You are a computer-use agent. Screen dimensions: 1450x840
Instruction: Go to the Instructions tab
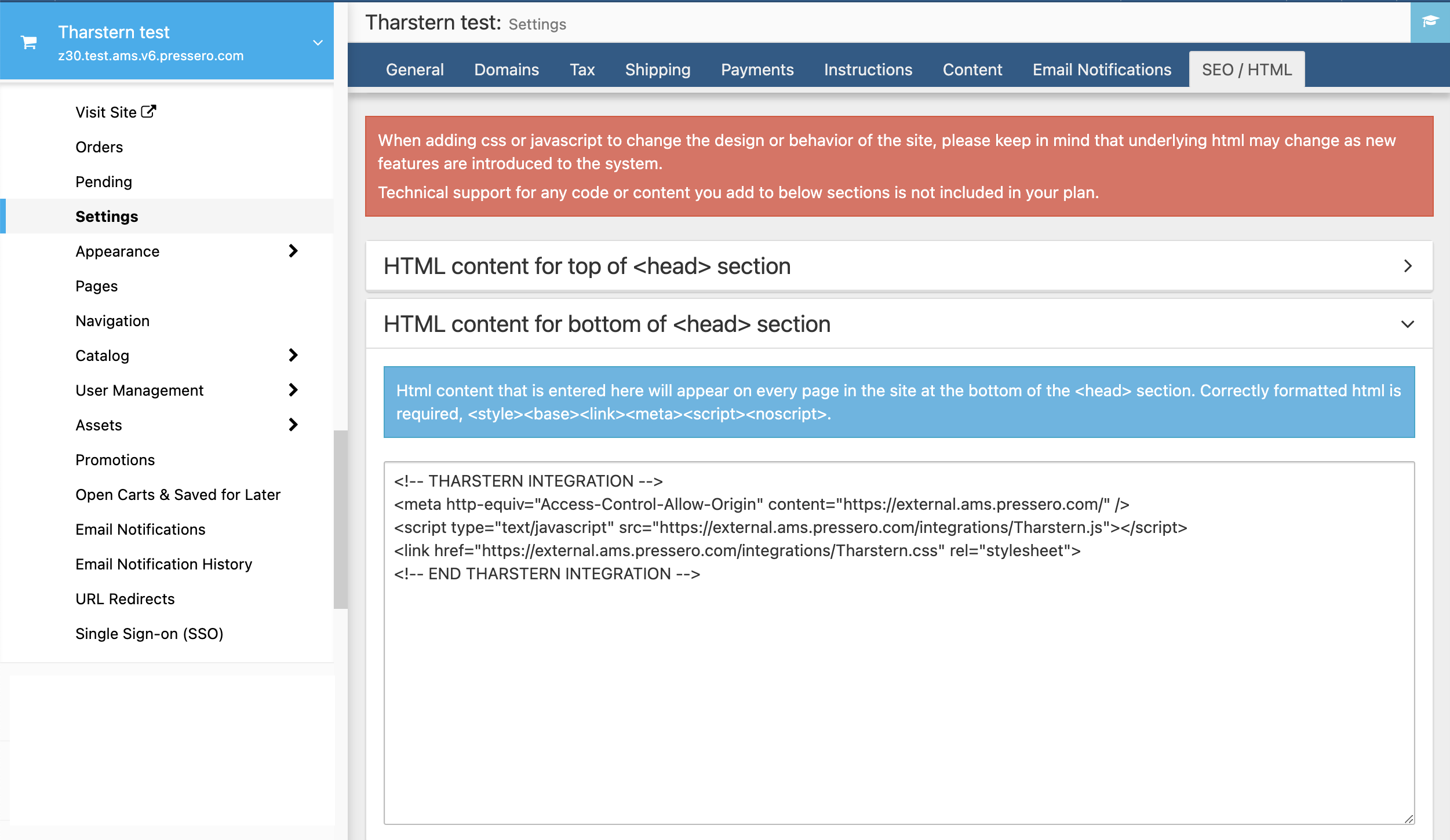point(868,70)
